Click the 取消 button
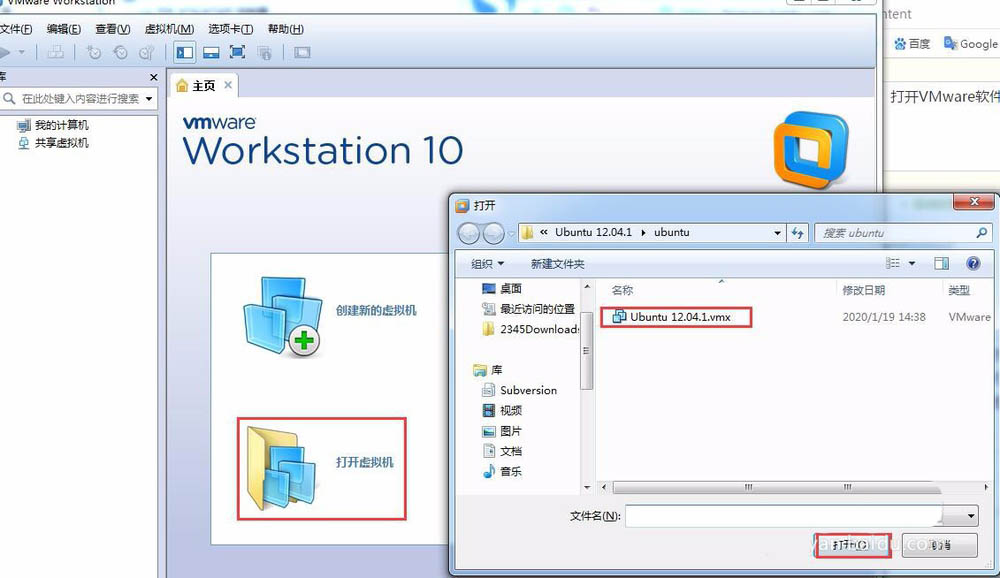1000x578 pixels. pos(940,545)
